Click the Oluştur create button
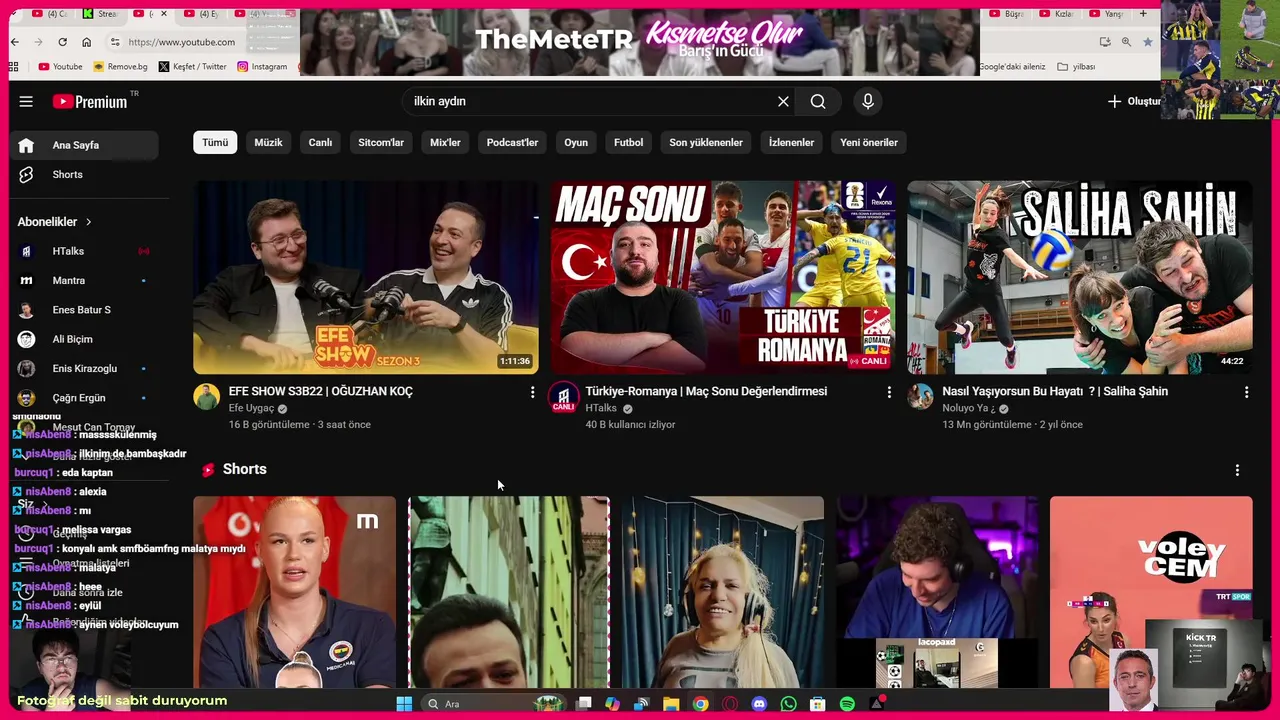 coord(1134,101)
